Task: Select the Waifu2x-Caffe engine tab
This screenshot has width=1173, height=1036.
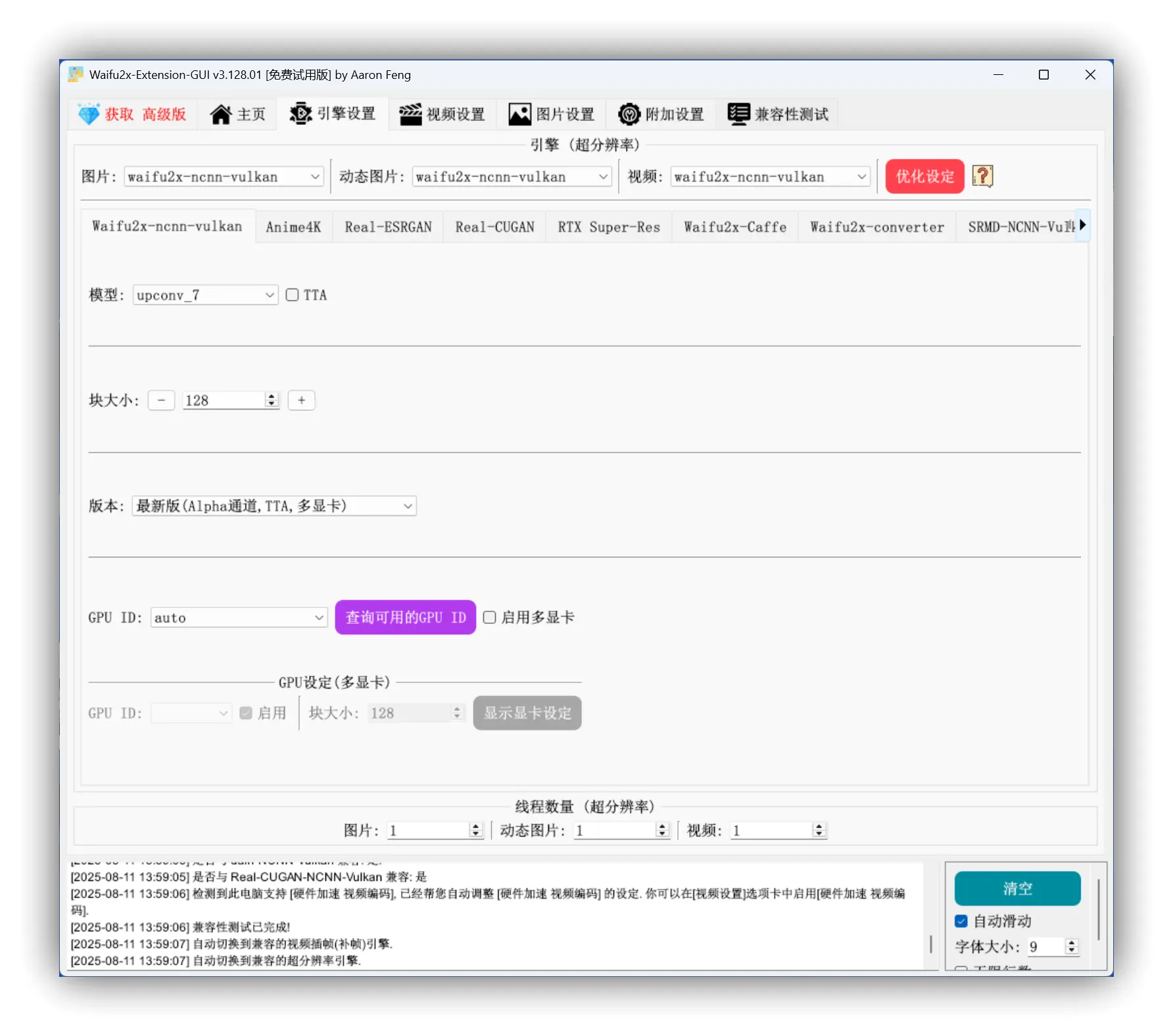Action: [x=735, y=227]
